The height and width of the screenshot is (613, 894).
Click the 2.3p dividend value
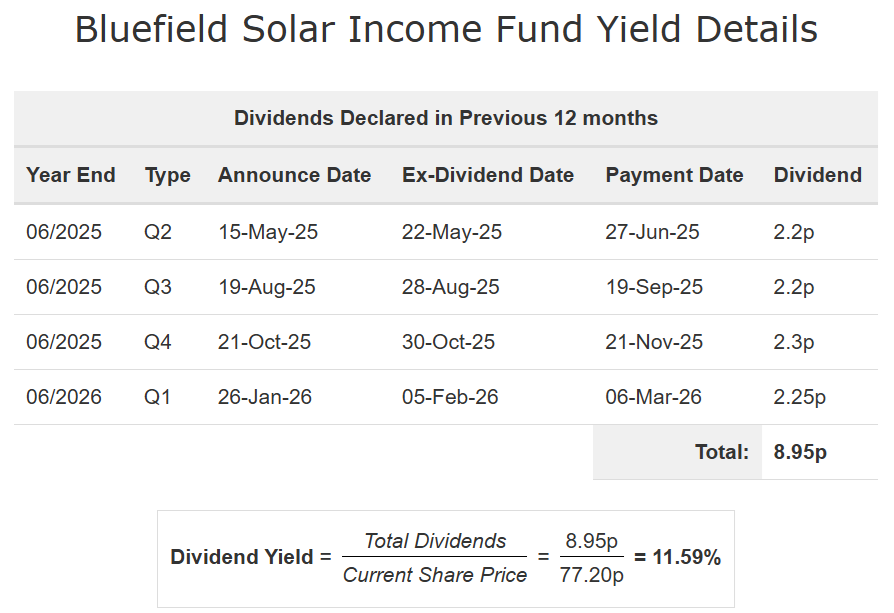tap(794, 342)
